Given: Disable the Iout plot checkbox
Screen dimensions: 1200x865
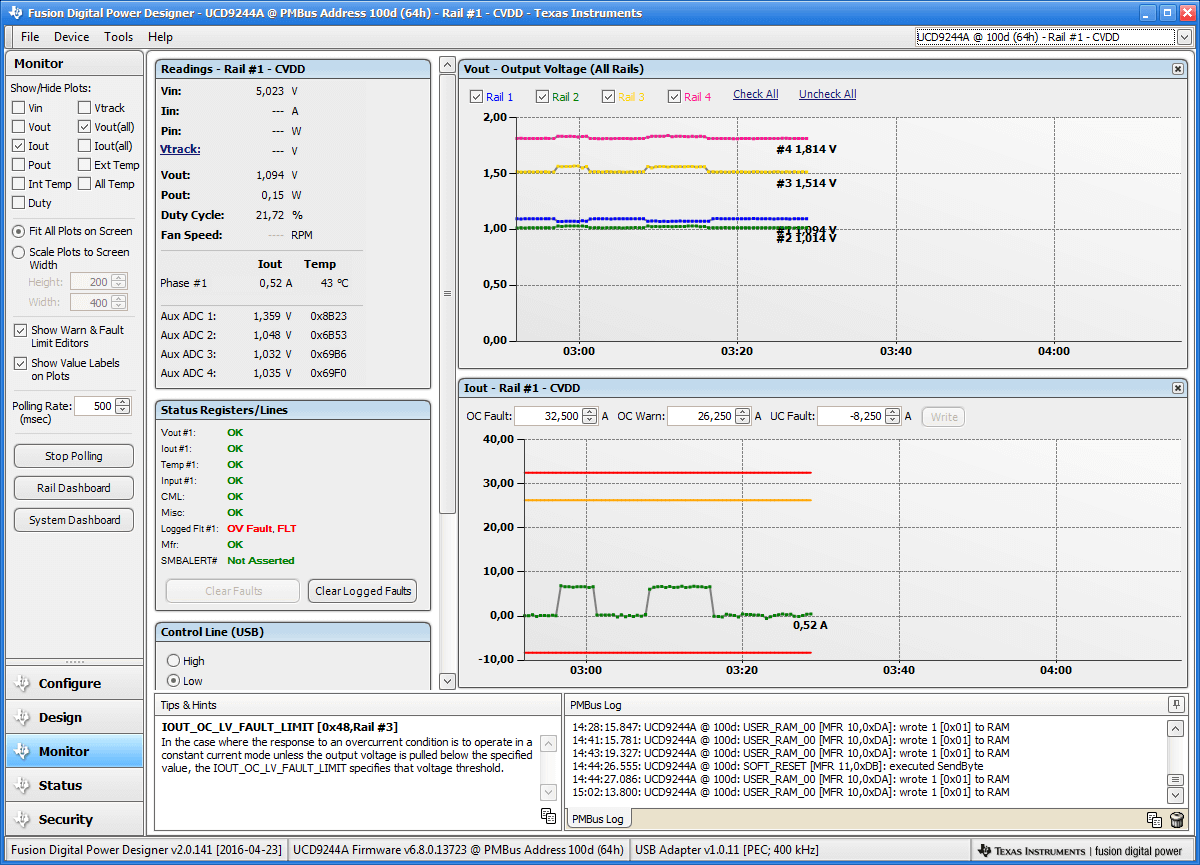Looking at the screenshot, I should tap(18, 146).
